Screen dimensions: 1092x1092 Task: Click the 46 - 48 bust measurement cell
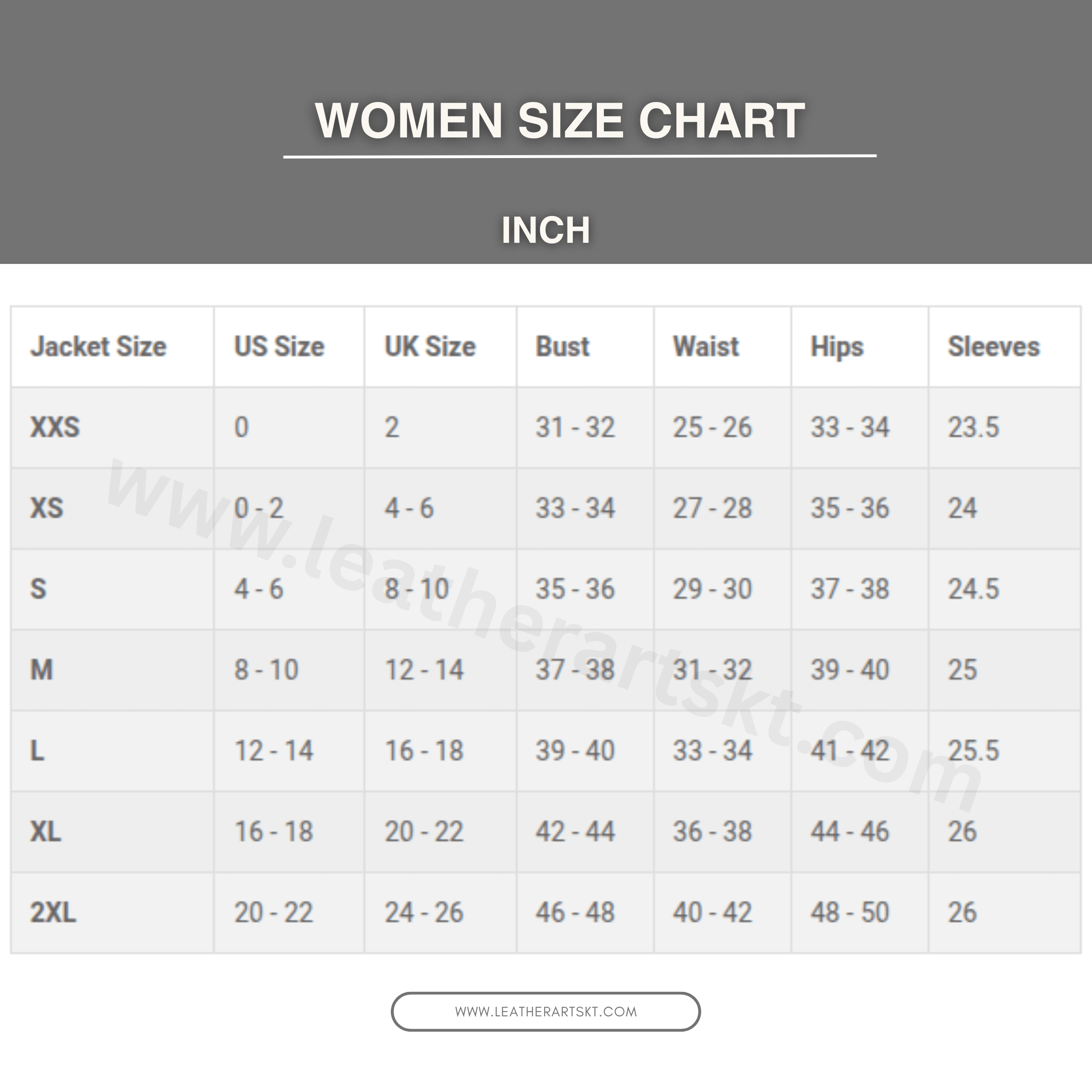click(x=575, y=912)
